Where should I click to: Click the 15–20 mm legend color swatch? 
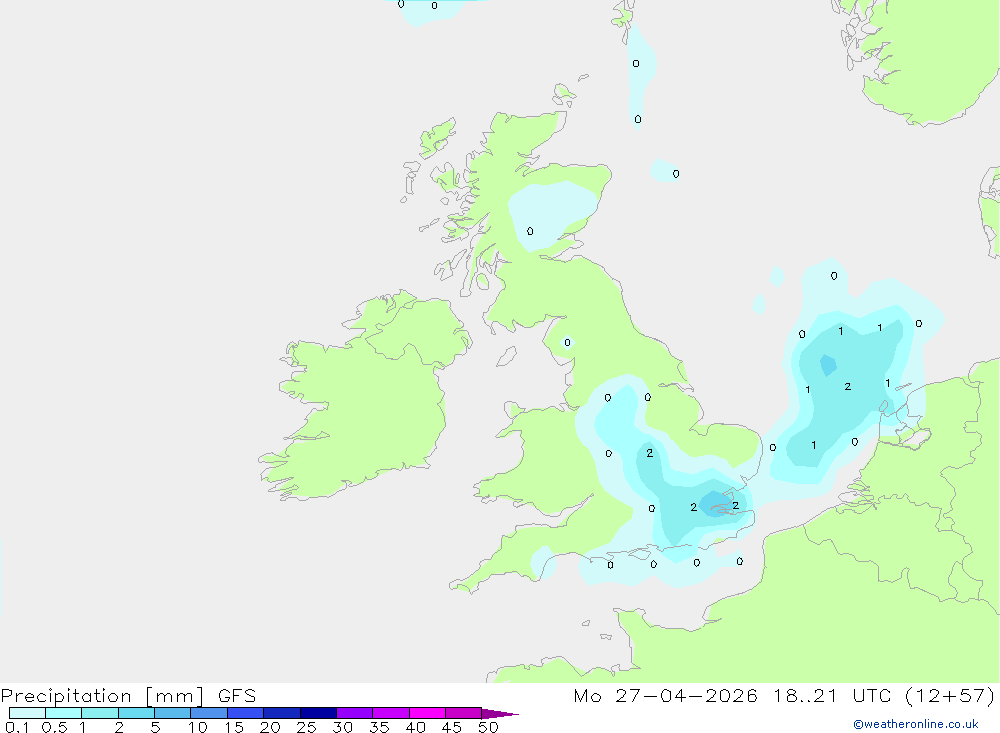coord(245,713)
